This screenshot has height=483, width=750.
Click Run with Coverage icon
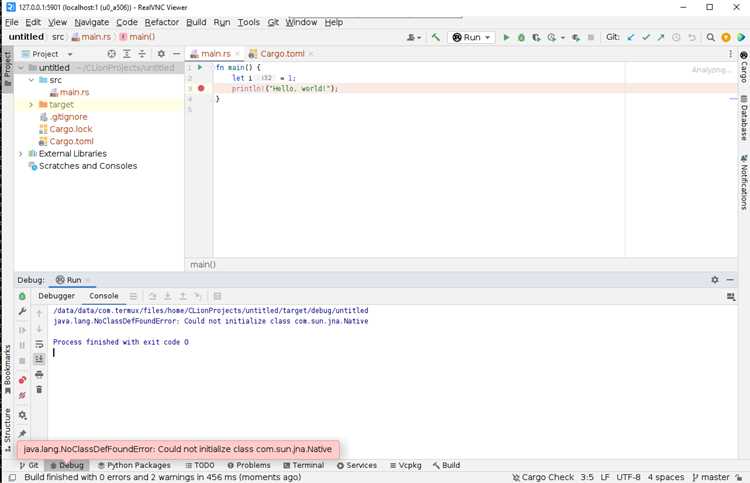pos(536,37)
